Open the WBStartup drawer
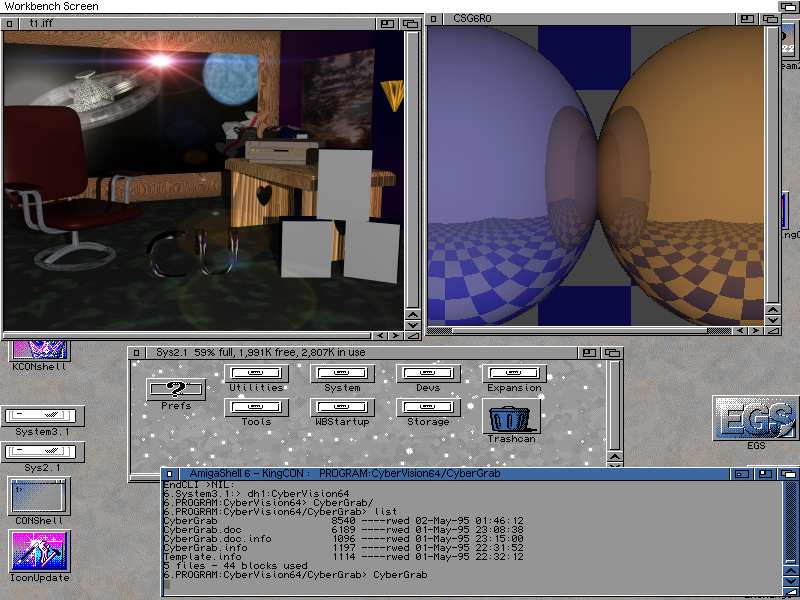Viewport: 800px width, 600px height. point(342,412)
